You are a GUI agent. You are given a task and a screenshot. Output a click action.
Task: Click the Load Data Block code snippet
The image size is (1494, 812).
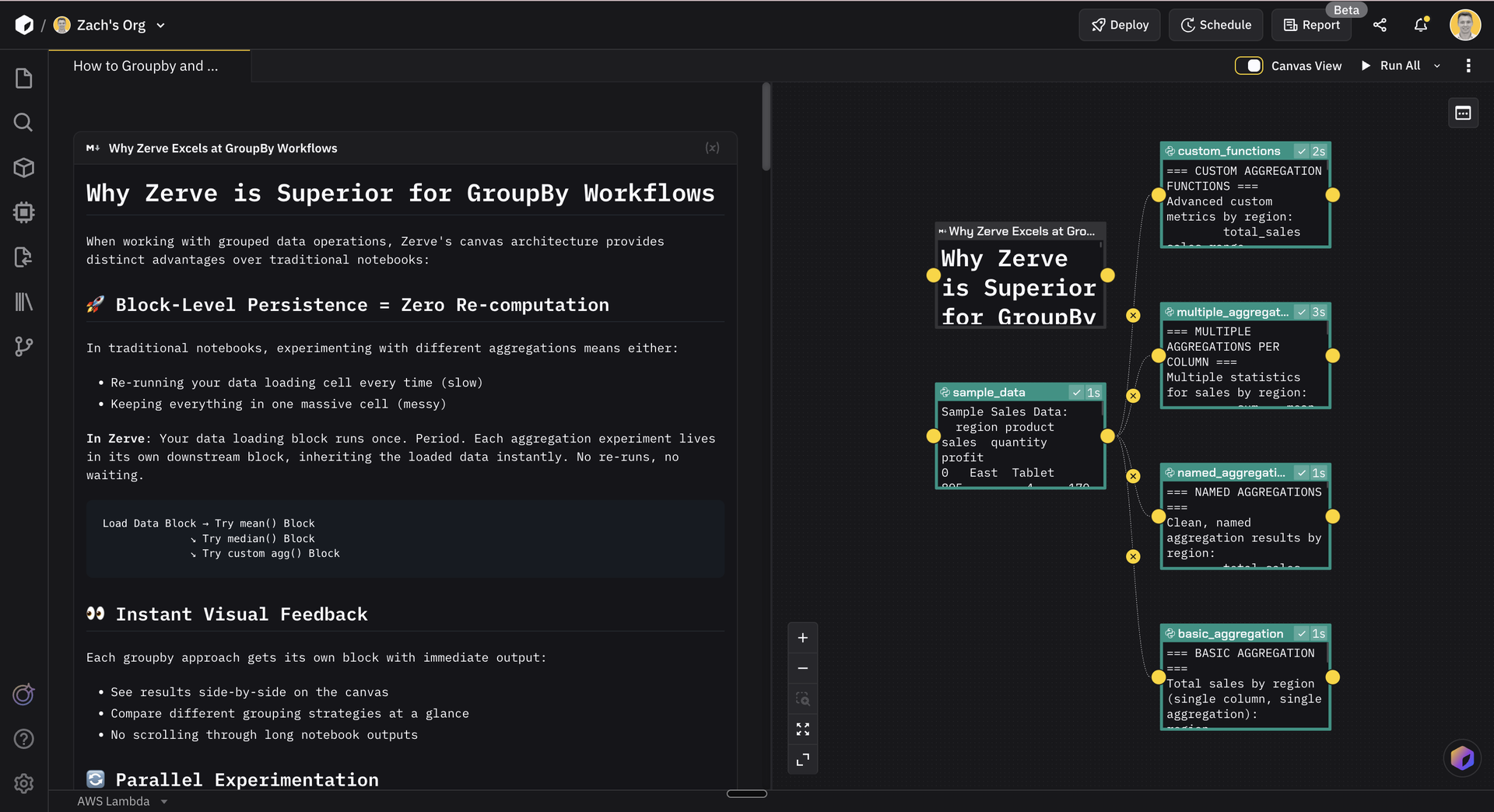[405, 538]
